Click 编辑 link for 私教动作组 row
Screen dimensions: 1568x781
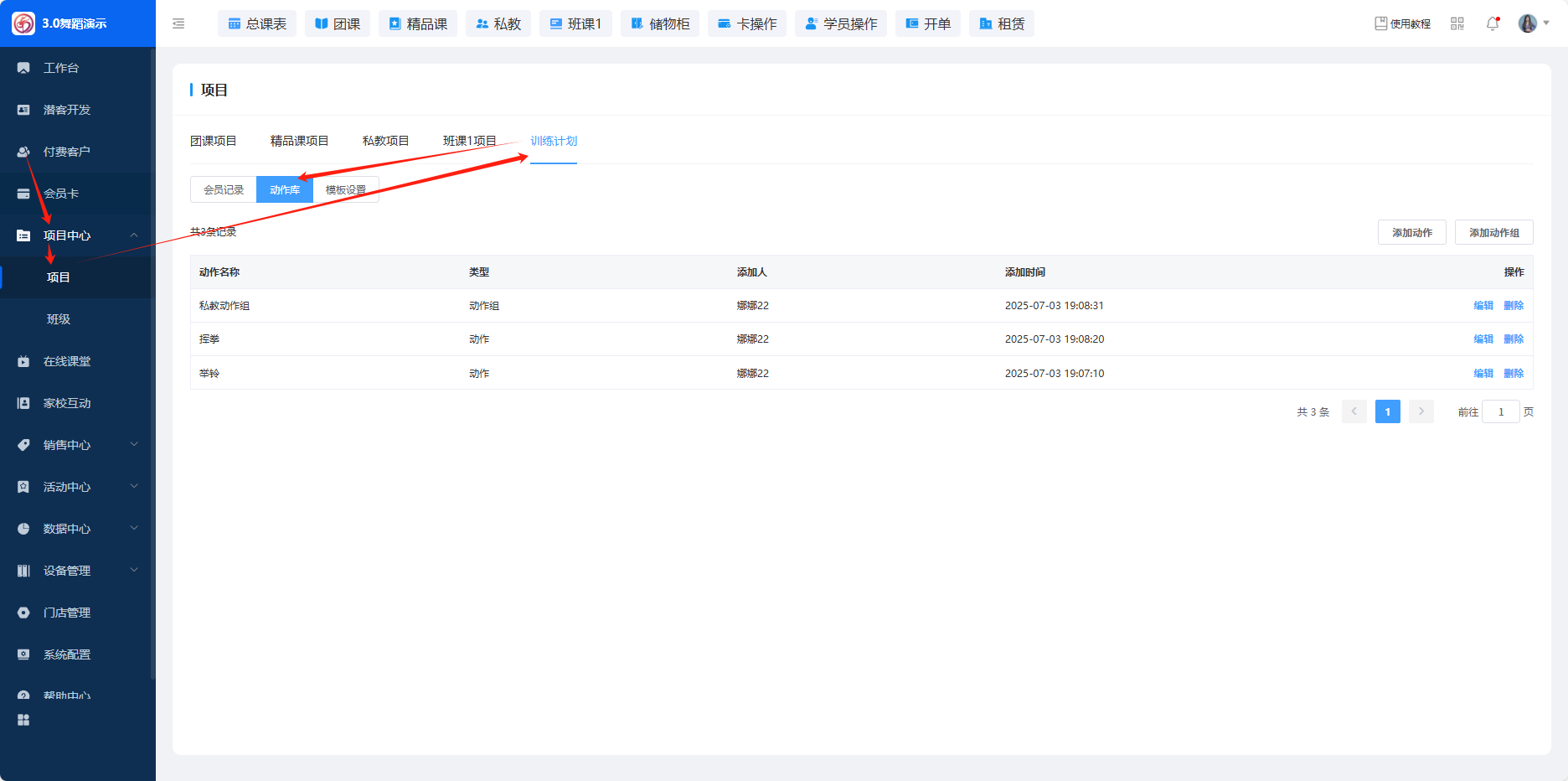click(1483, 306)
